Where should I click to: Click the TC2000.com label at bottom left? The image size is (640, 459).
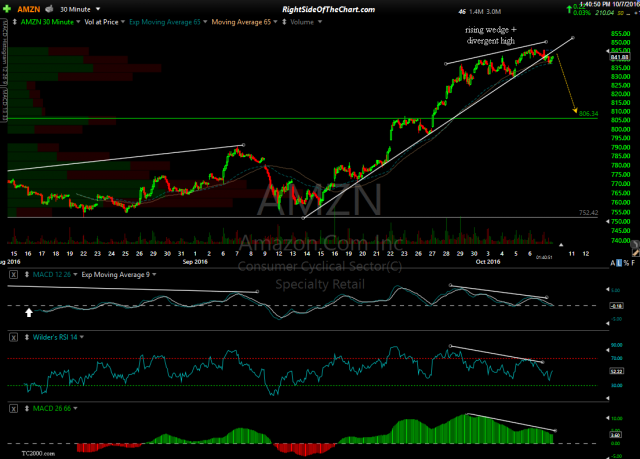[38, 453]
